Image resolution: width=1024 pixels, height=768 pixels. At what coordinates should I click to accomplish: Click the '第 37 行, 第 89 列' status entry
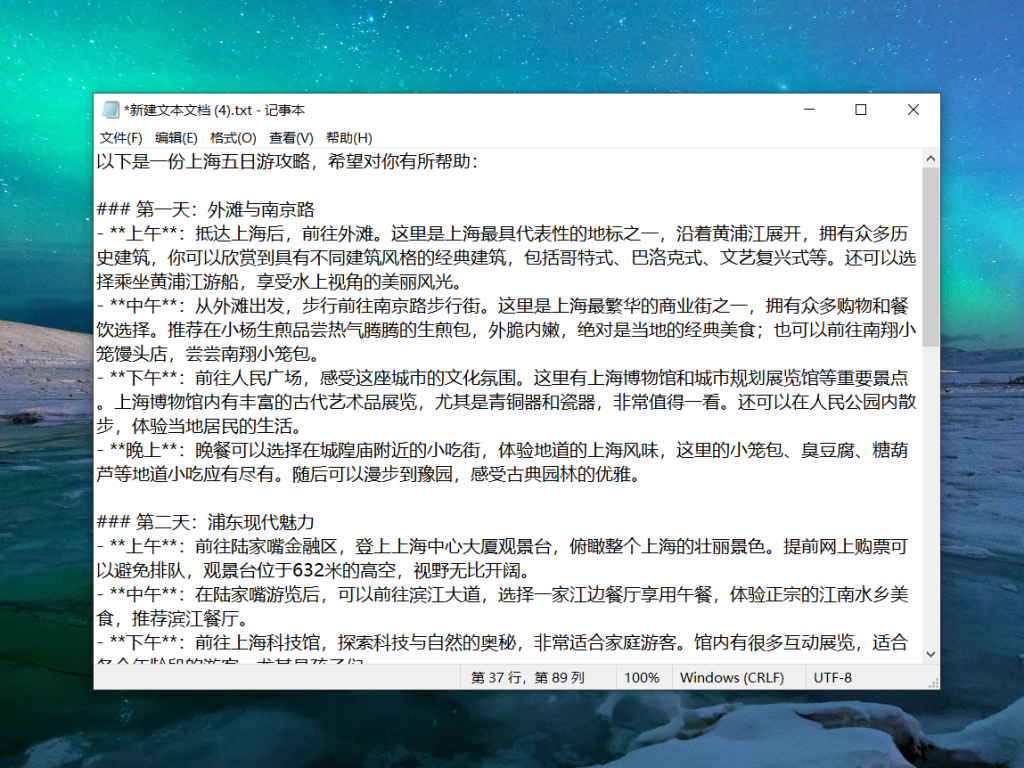(x=528, y=678)
